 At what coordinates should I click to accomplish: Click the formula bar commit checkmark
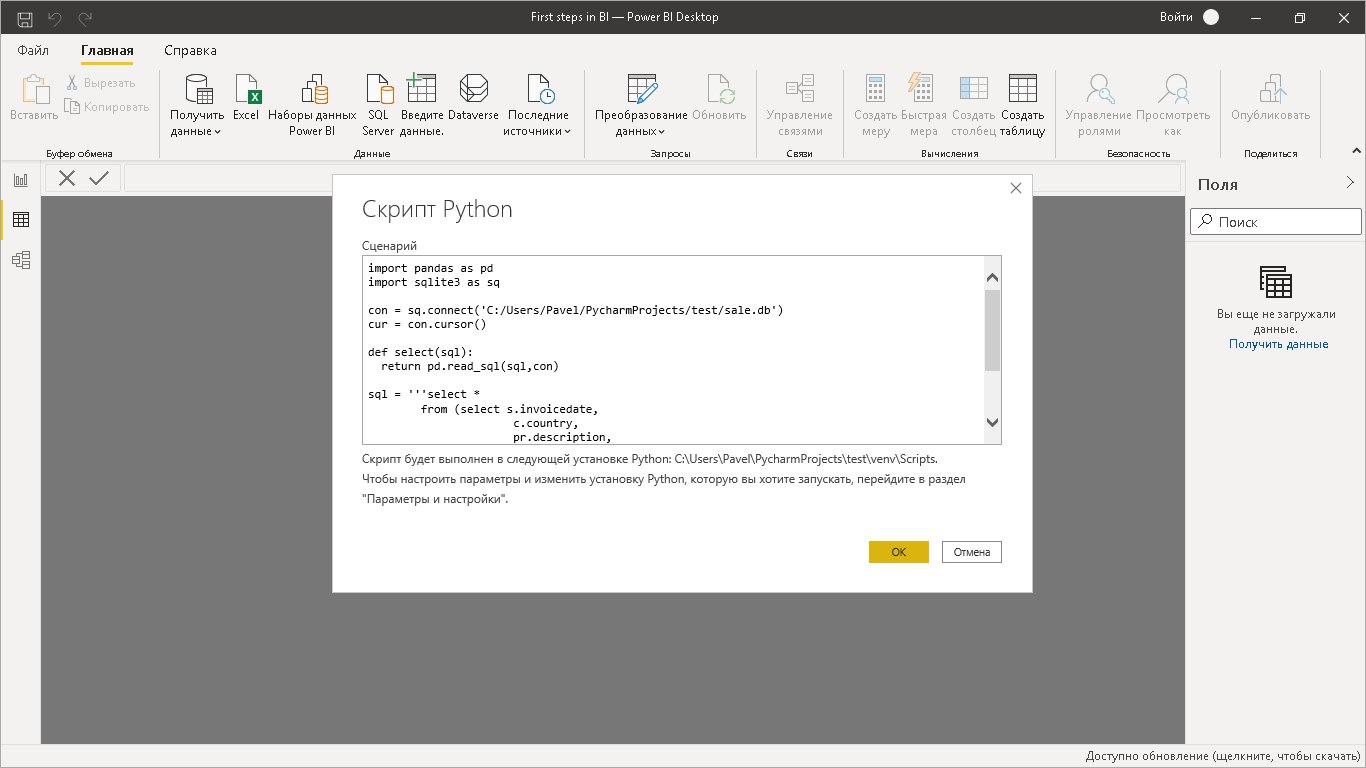(x=99, y=178)
